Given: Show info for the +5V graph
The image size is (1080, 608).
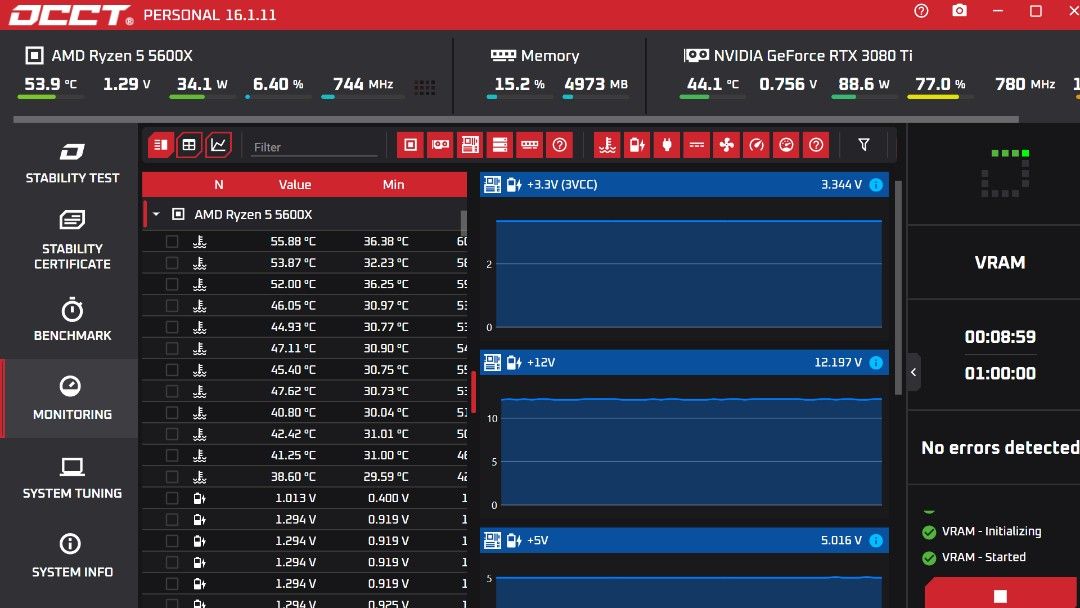Looking at the screenshot, I should [876, 541].
